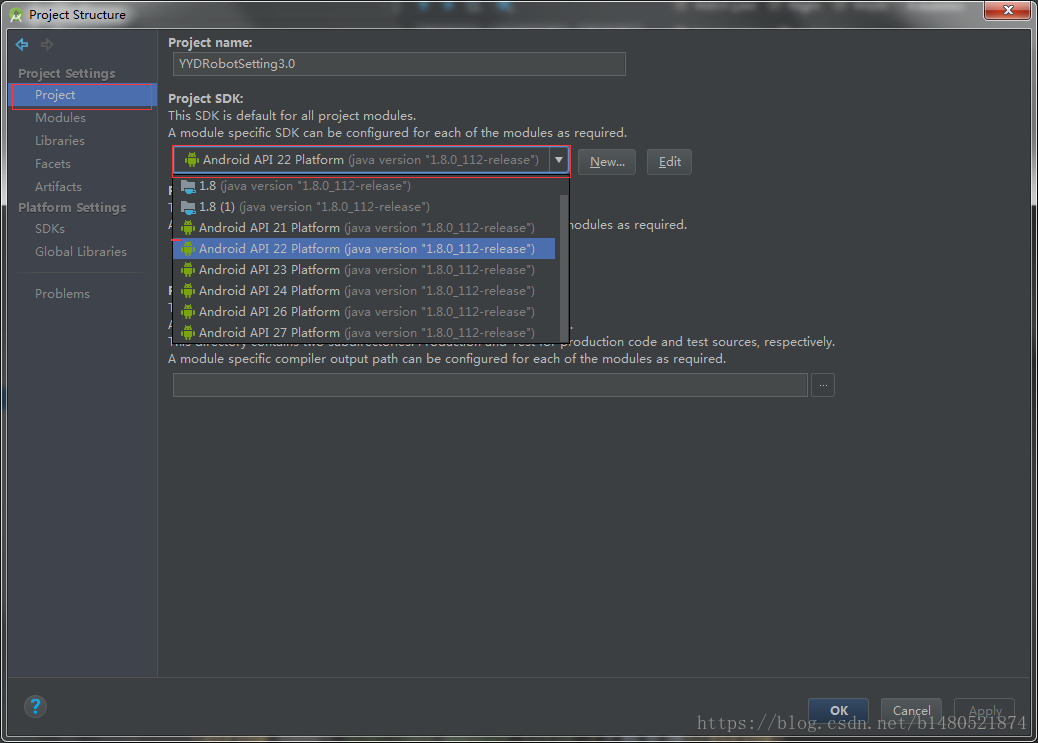This screenshot has height=743, width=1038.
Task: Click Android icon beside API 21 Platform
Action: pyautogui.click(x=188, y=228)
